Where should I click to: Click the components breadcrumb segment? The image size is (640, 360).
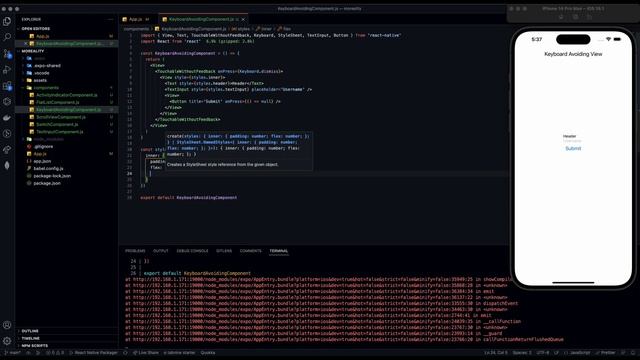click(136, 29)
